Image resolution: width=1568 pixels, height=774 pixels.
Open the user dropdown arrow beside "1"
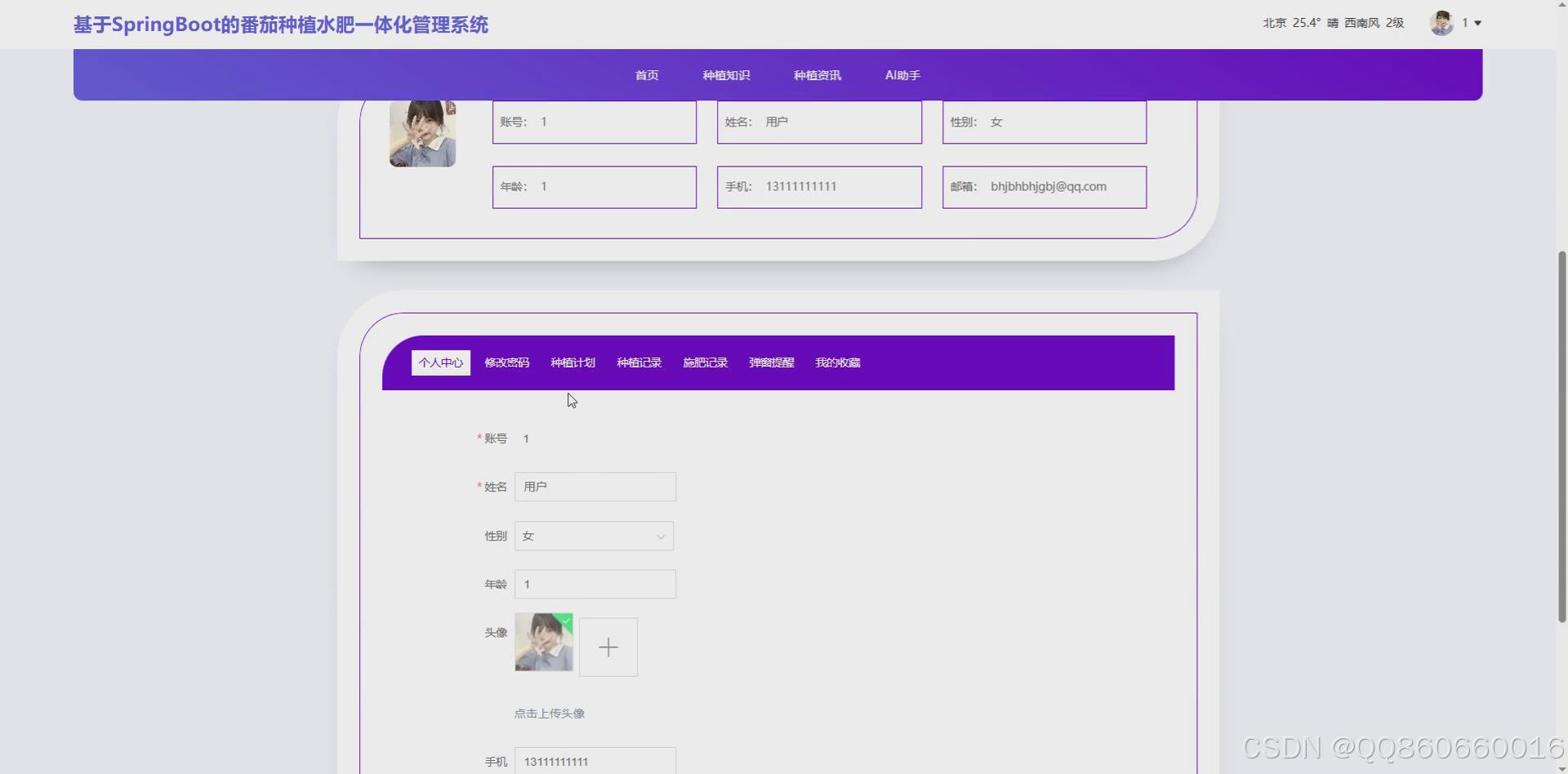pos(1477,23)
